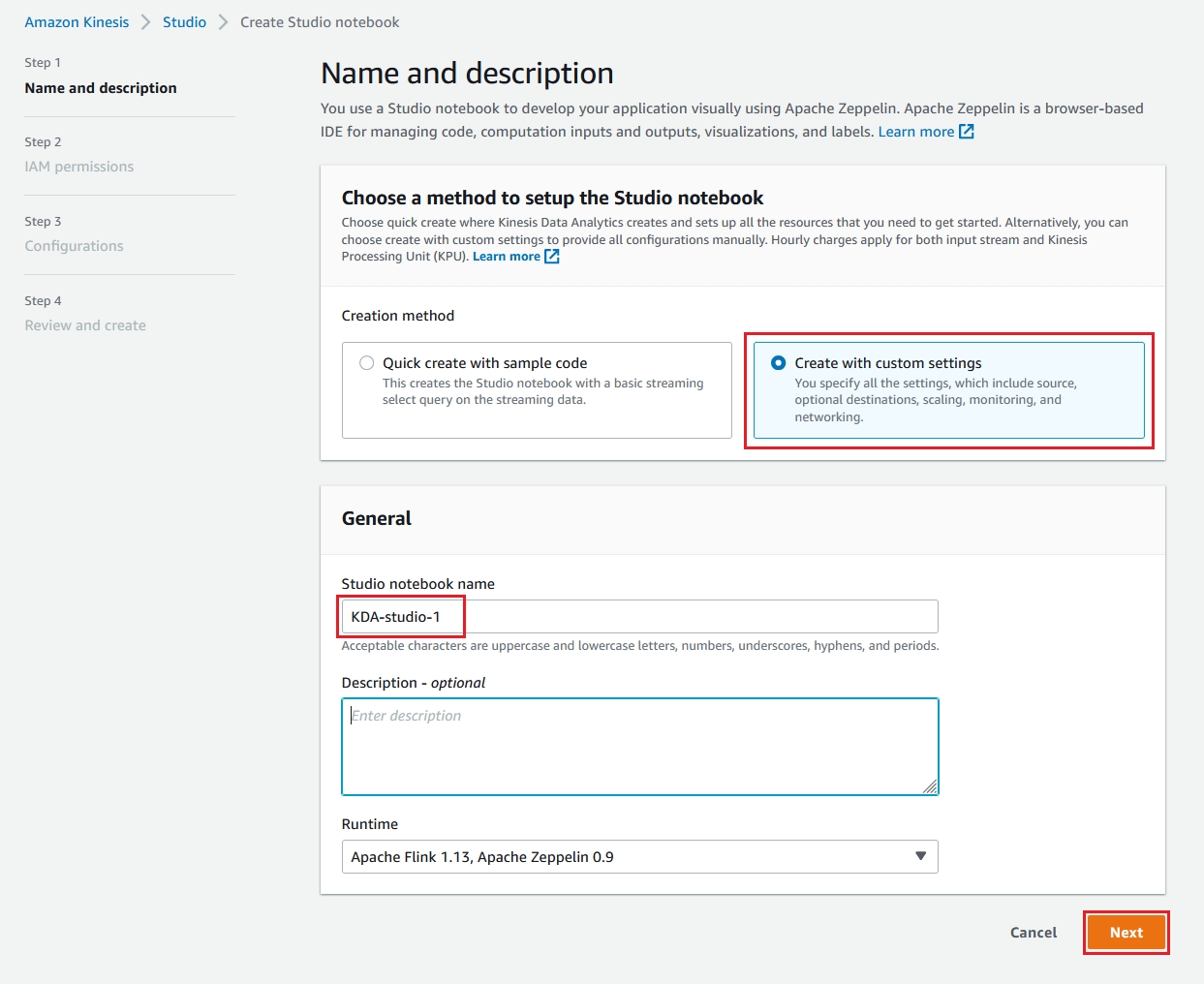The image size is (1204, 984).
Task: Open Step 3 Configurations
Action: point(75,246)
